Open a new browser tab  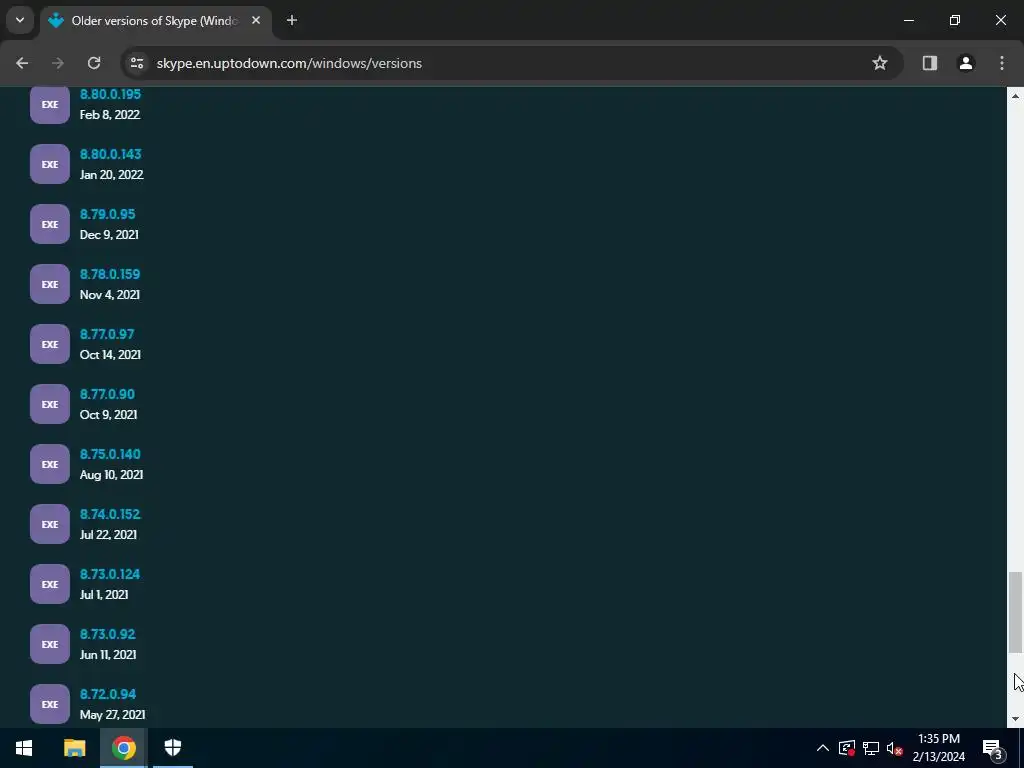click(x=292, y=20)
